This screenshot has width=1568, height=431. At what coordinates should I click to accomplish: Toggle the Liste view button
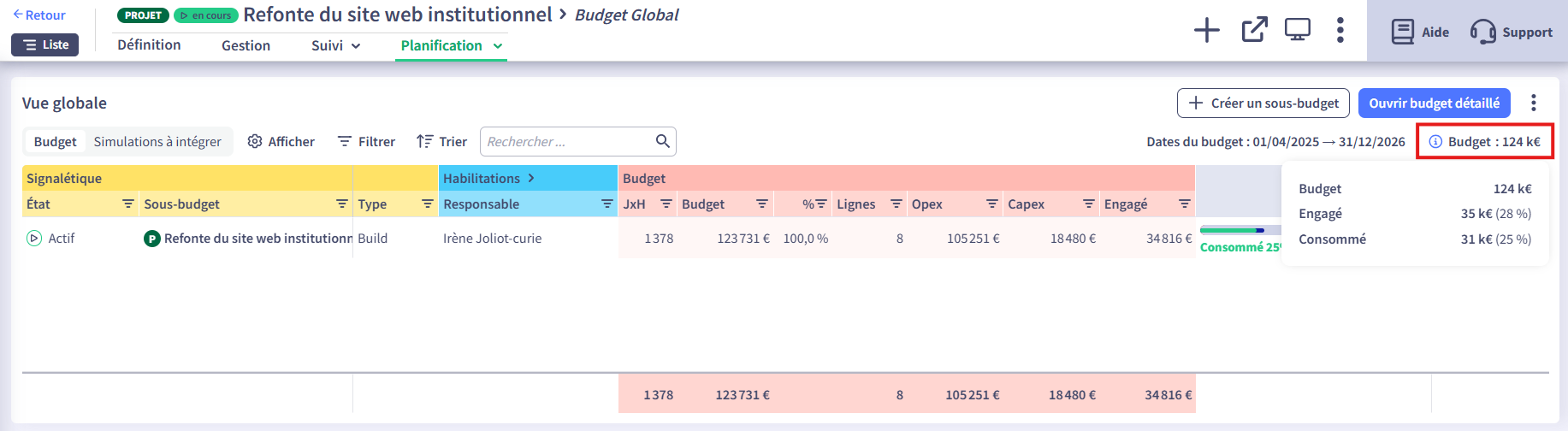tap(44, 44)
